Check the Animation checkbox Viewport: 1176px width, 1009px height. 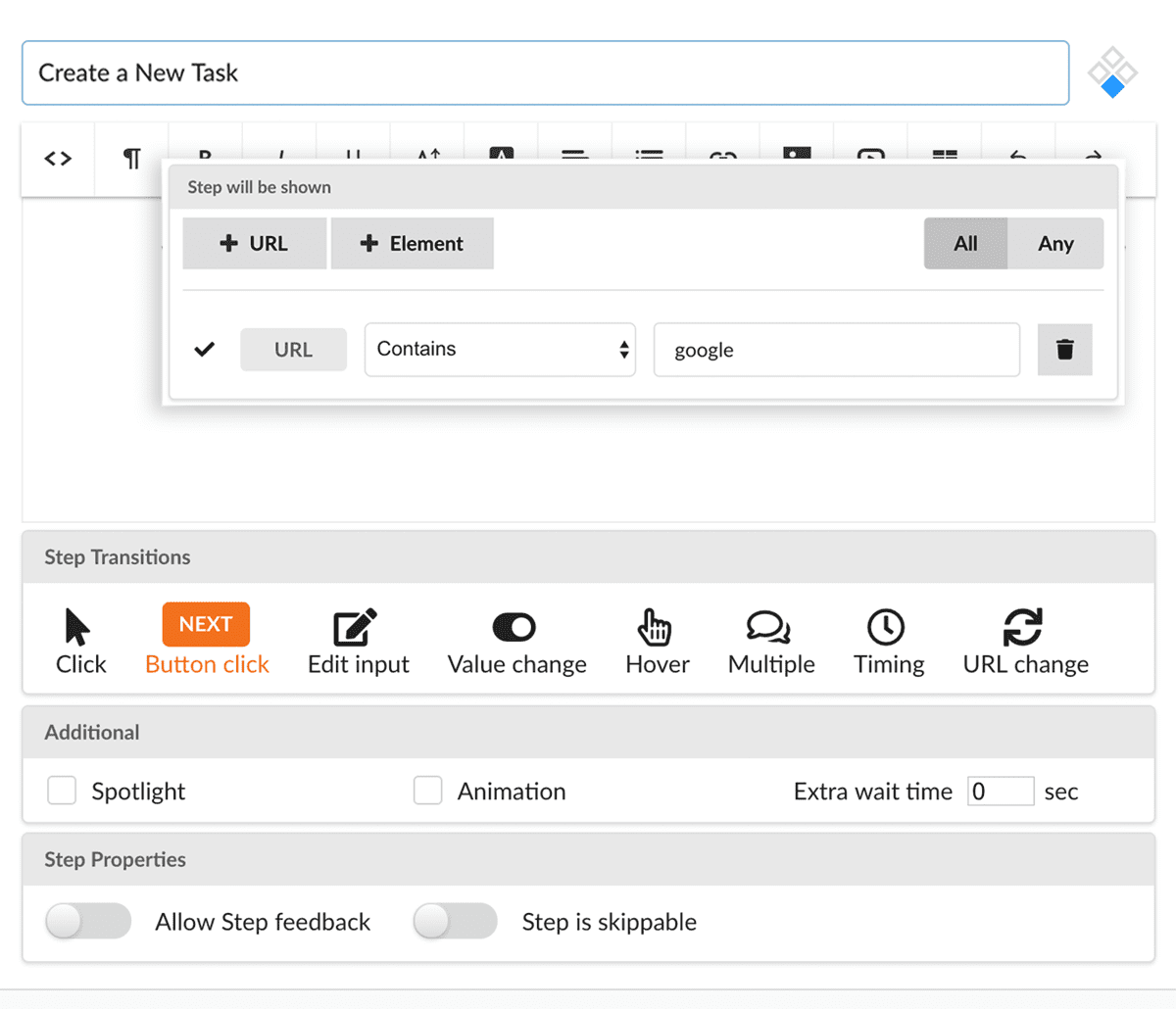coord(427,791)
